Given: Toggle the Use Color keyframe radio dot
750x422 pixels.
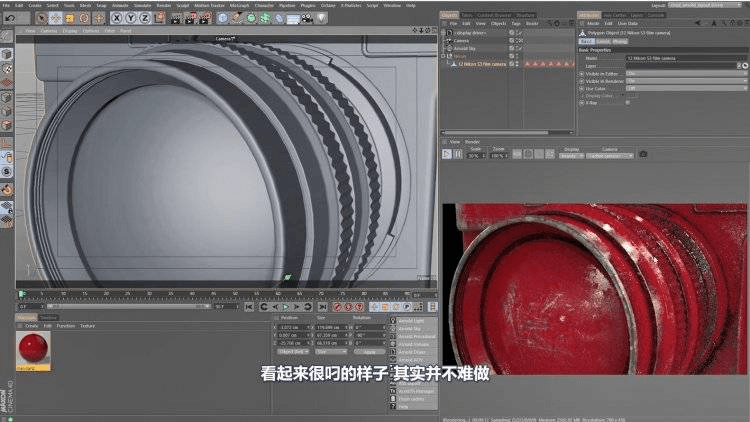Looking at the screenshot, I should point(581,88).
